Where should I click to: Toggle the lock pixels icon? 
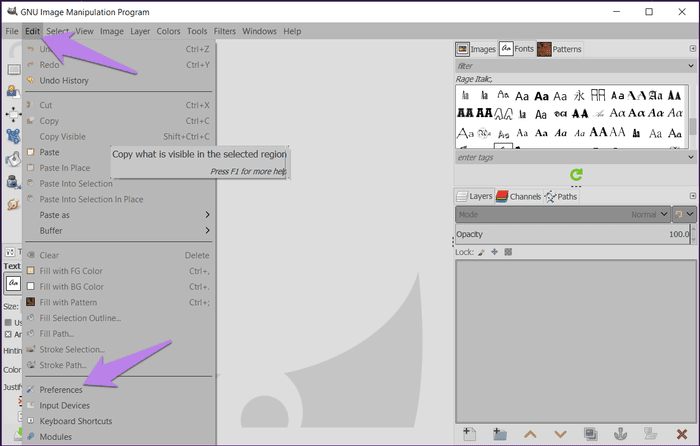pos(481,251)
